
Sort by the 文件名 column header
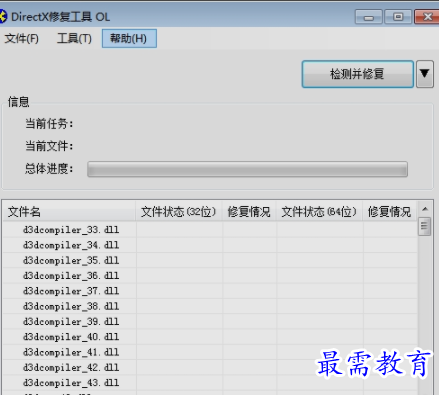tap(69, 211)
